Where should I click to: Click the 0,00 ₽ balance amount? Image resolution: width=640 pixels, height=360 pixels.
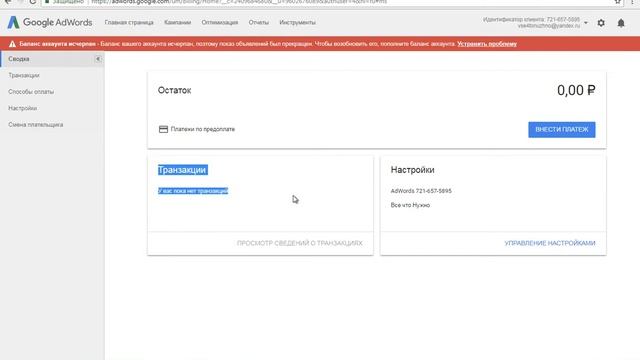tap(576, 90)
